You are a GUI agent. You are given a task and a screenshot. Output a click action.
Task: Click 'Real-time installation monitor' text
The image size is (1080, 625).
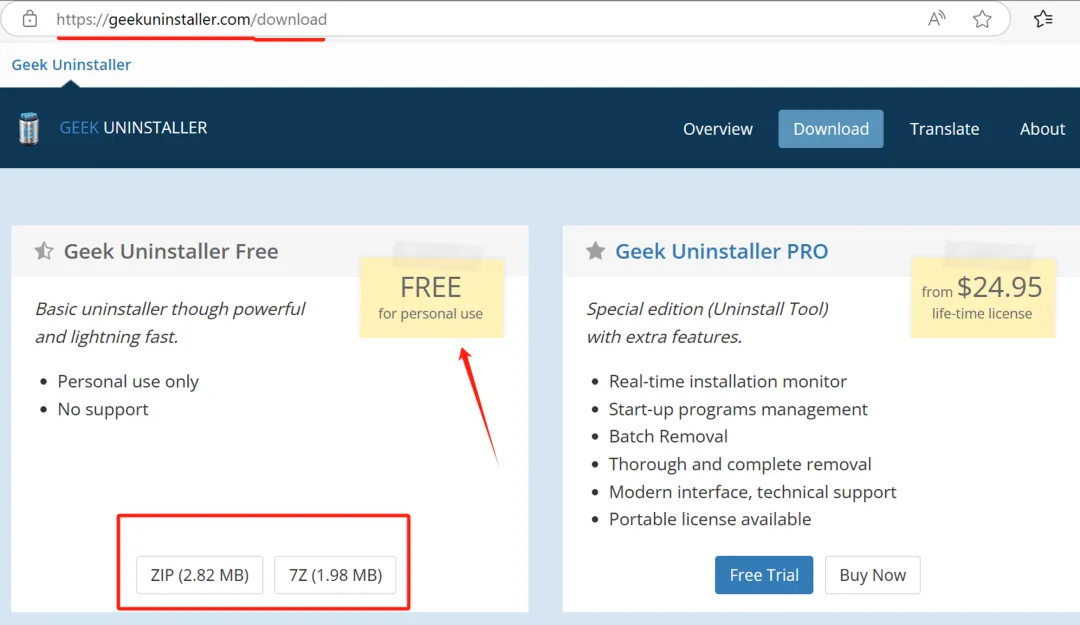pyautogui.click(x=727, y=382)
